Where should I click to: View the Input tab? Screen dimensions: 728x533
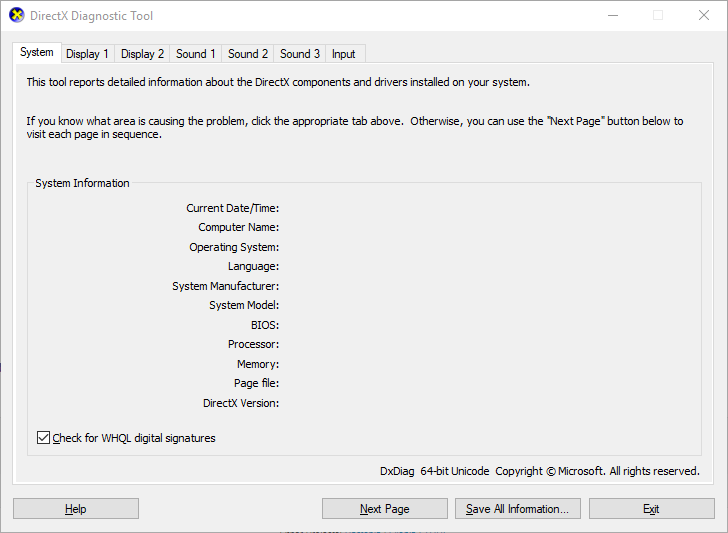tap(344, 54)
